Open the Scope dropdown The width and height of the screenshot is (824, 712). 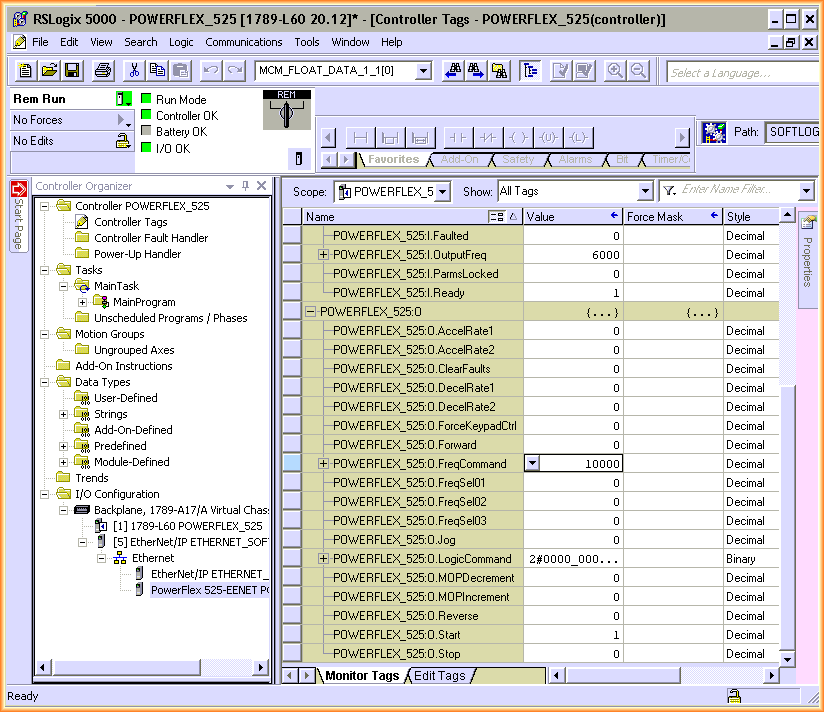(442, 191)
